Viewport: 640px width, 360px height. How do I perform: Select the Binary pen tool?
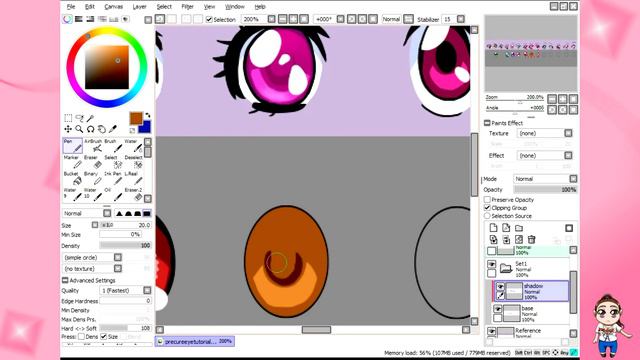click(x=93, y=178)
